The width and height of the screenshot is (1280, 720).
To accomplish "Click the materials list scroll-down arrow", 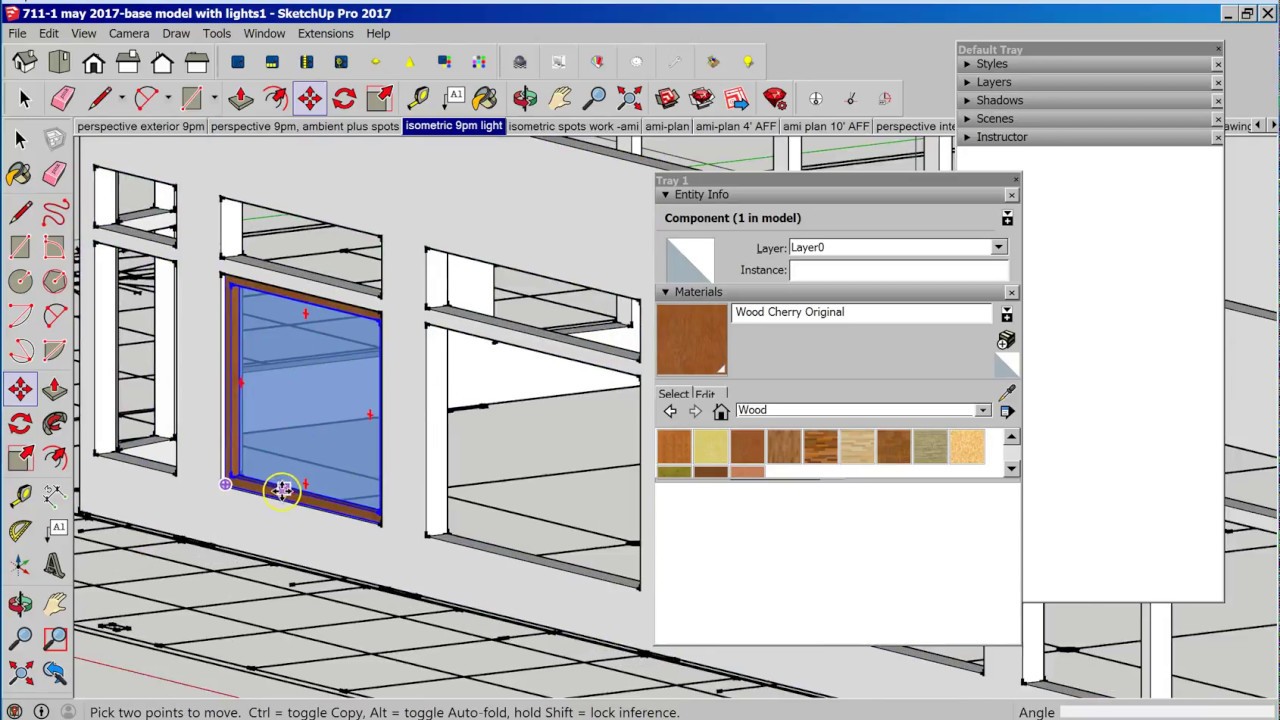I will [x=1012, y=468].
